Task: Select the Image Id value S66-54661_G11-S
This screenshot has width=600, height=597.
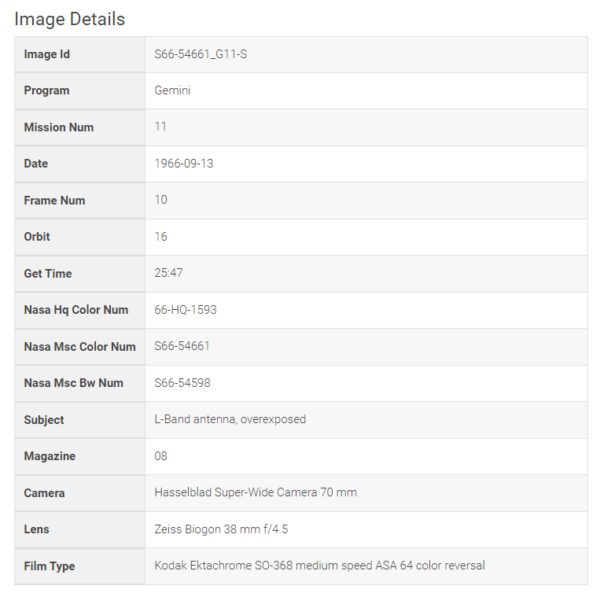Action: [x=201, y=54]
